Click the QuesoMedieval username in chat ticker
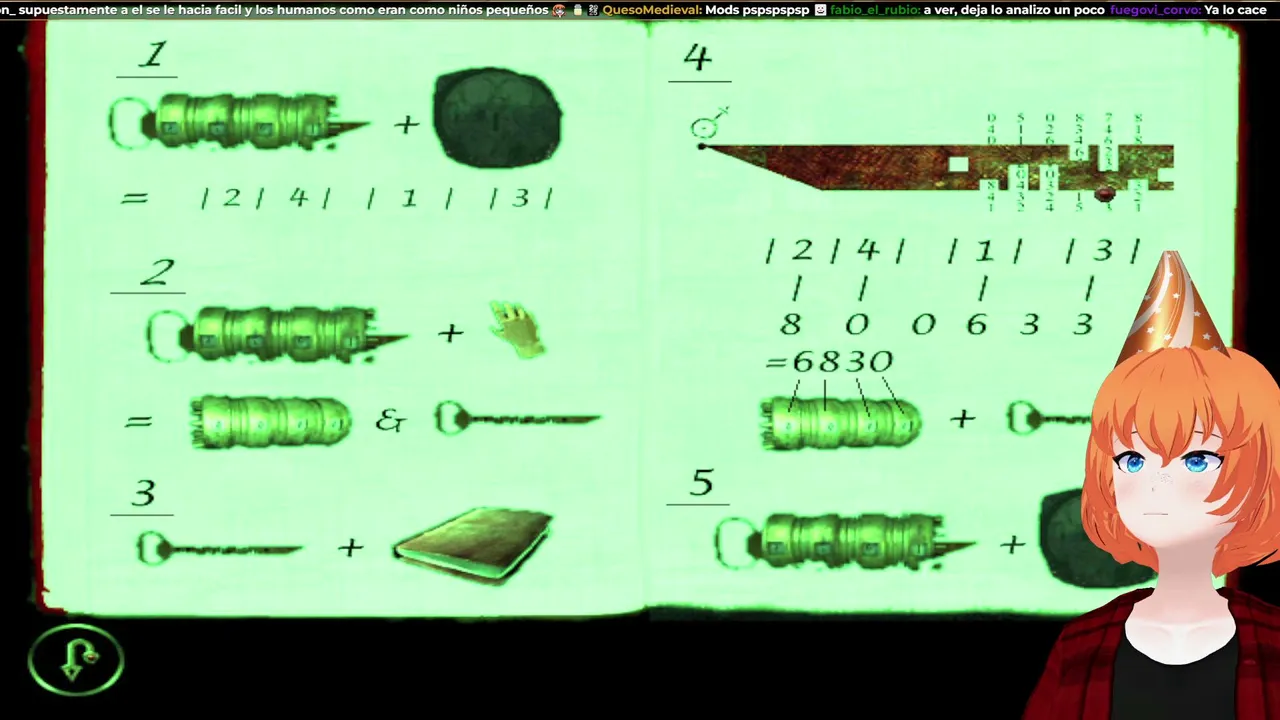Image resolution: width=1280 pixels, height=720 pixels. (x=652, y=10)
